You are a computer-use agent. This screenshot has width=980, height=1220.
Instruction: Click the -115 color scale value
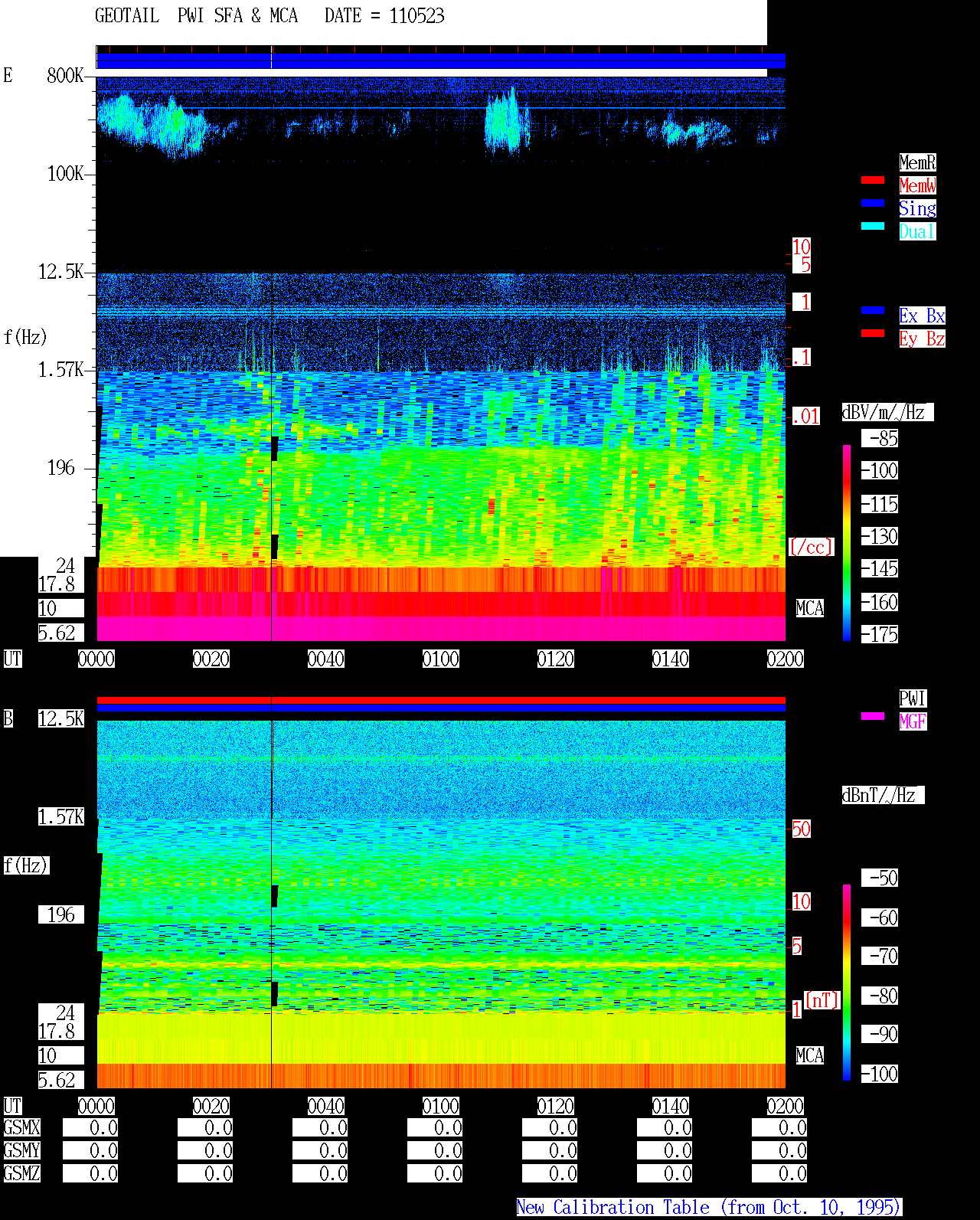coord(880,504)
